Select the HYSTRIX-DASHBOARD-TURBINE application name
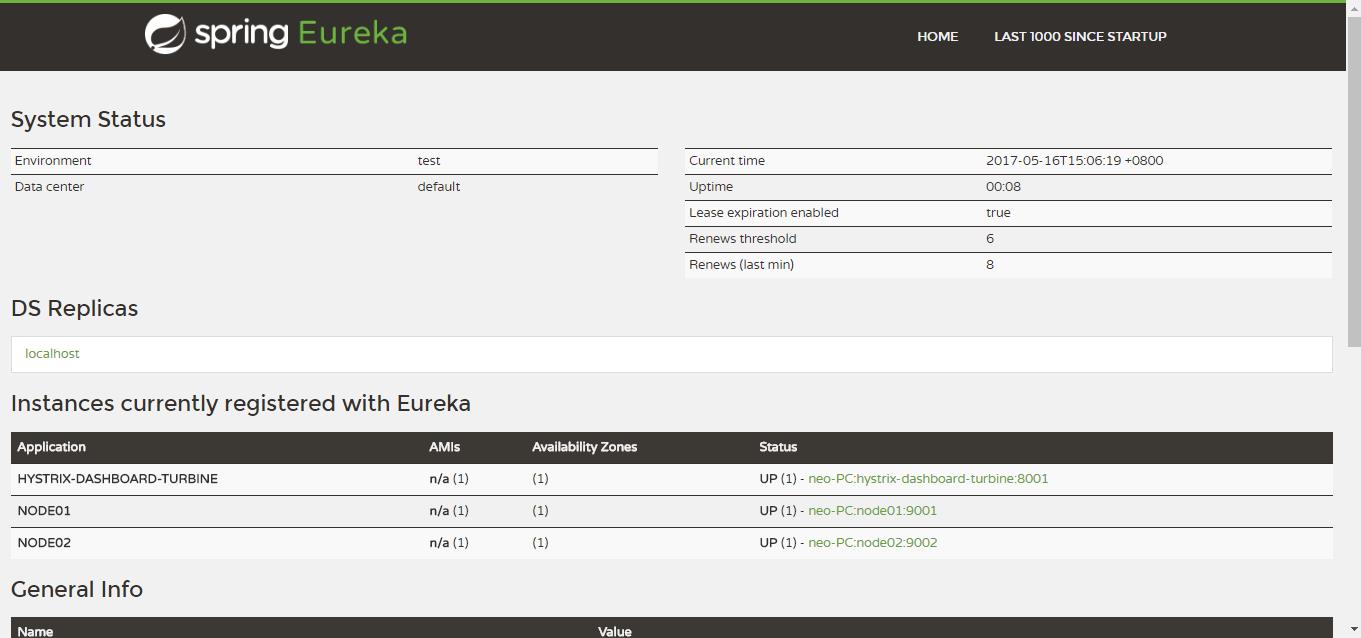1361x638 pixels. pyautogui.click(x=117, y=479)
